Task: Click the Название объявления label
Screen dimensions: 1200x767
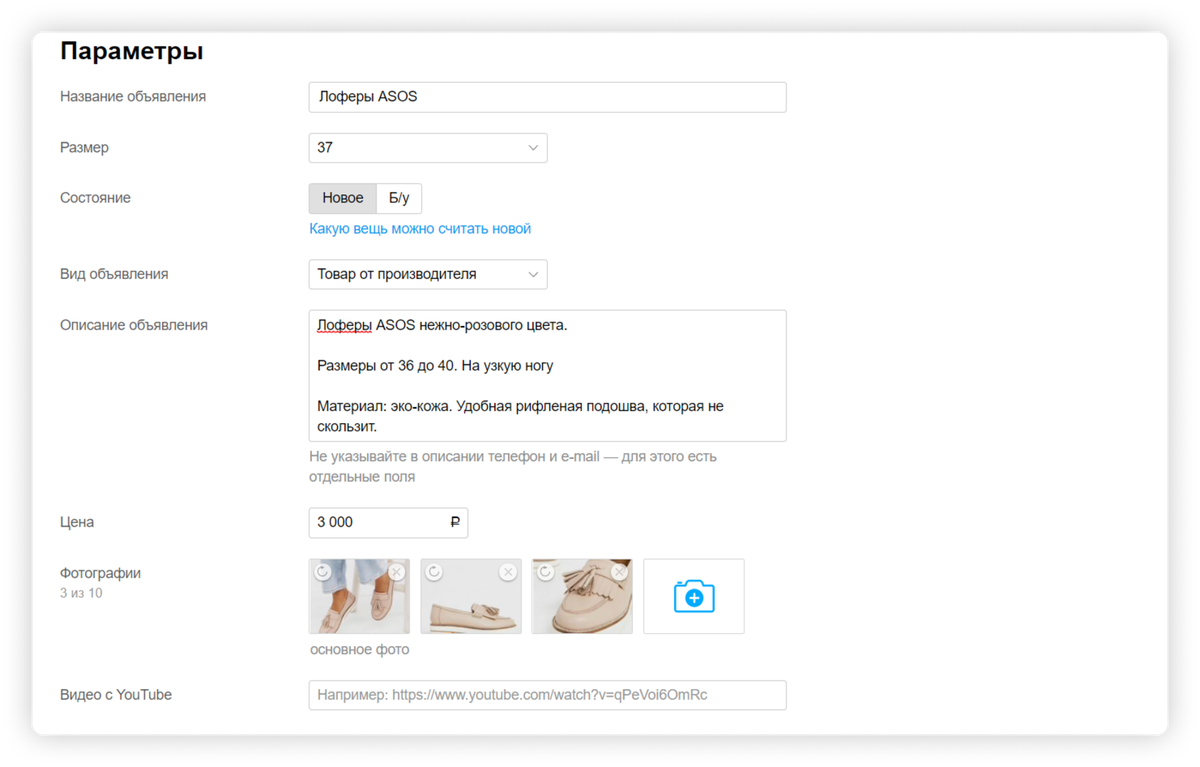Action: coord(133,97)
